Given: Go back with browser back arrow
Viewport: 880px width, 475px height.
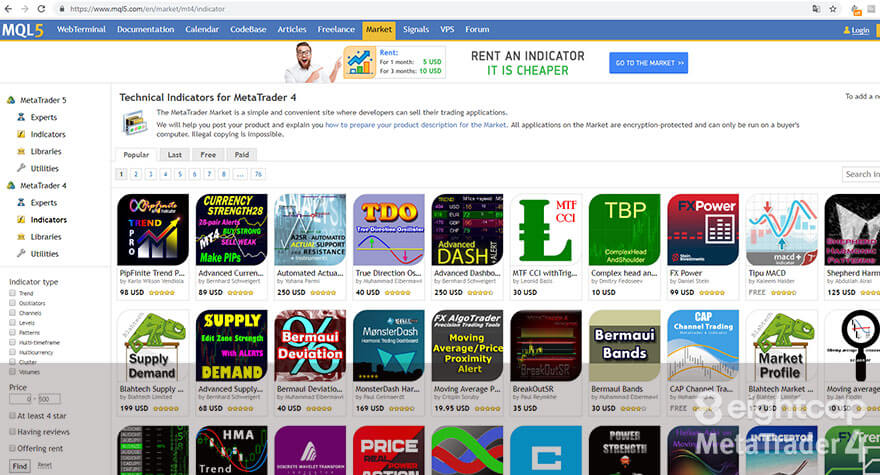Looking at the screenshot, I should 8,9.
